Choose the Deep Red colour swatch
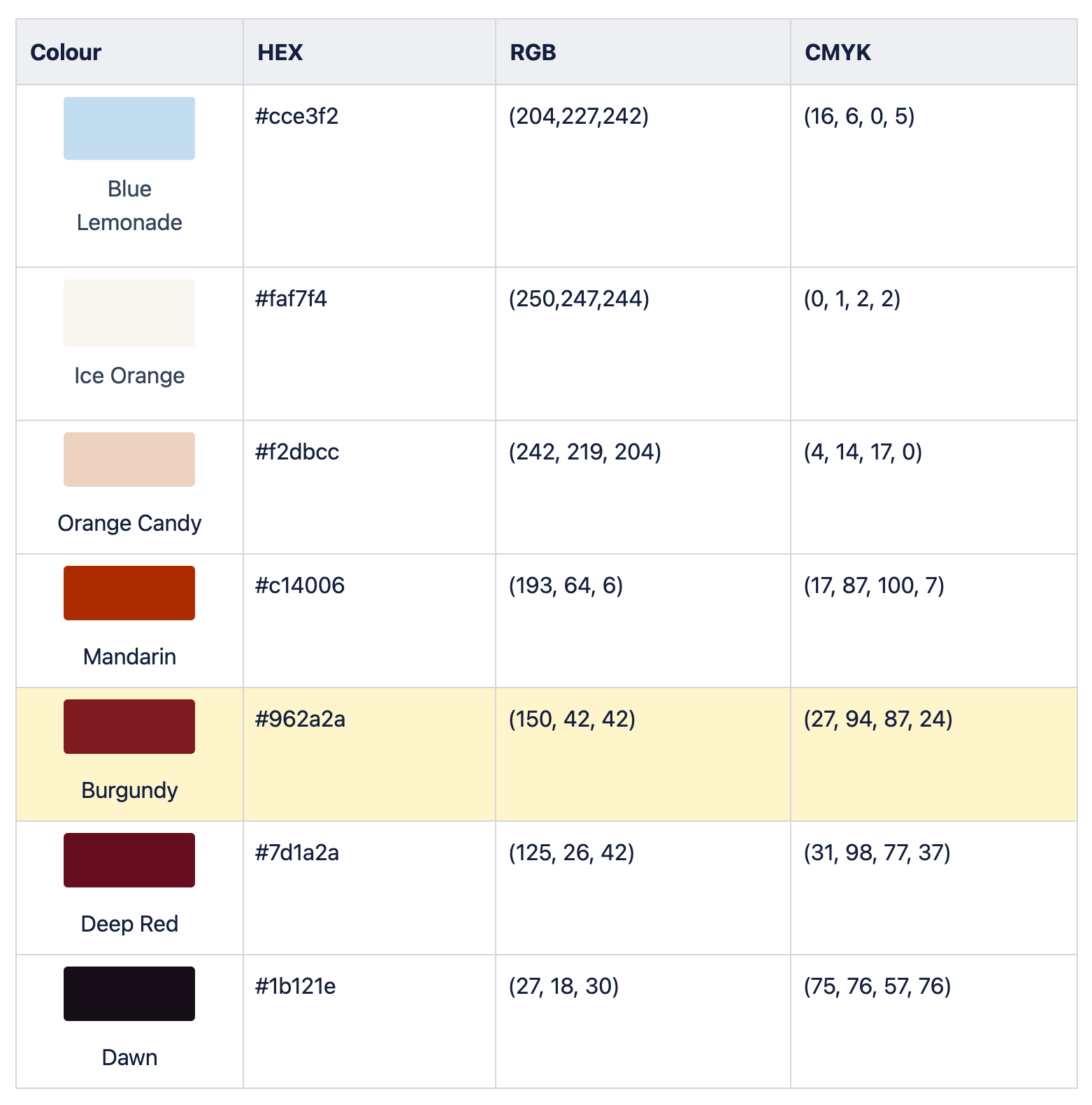The image size is (1092, 1105). click(x=129, y=860)
